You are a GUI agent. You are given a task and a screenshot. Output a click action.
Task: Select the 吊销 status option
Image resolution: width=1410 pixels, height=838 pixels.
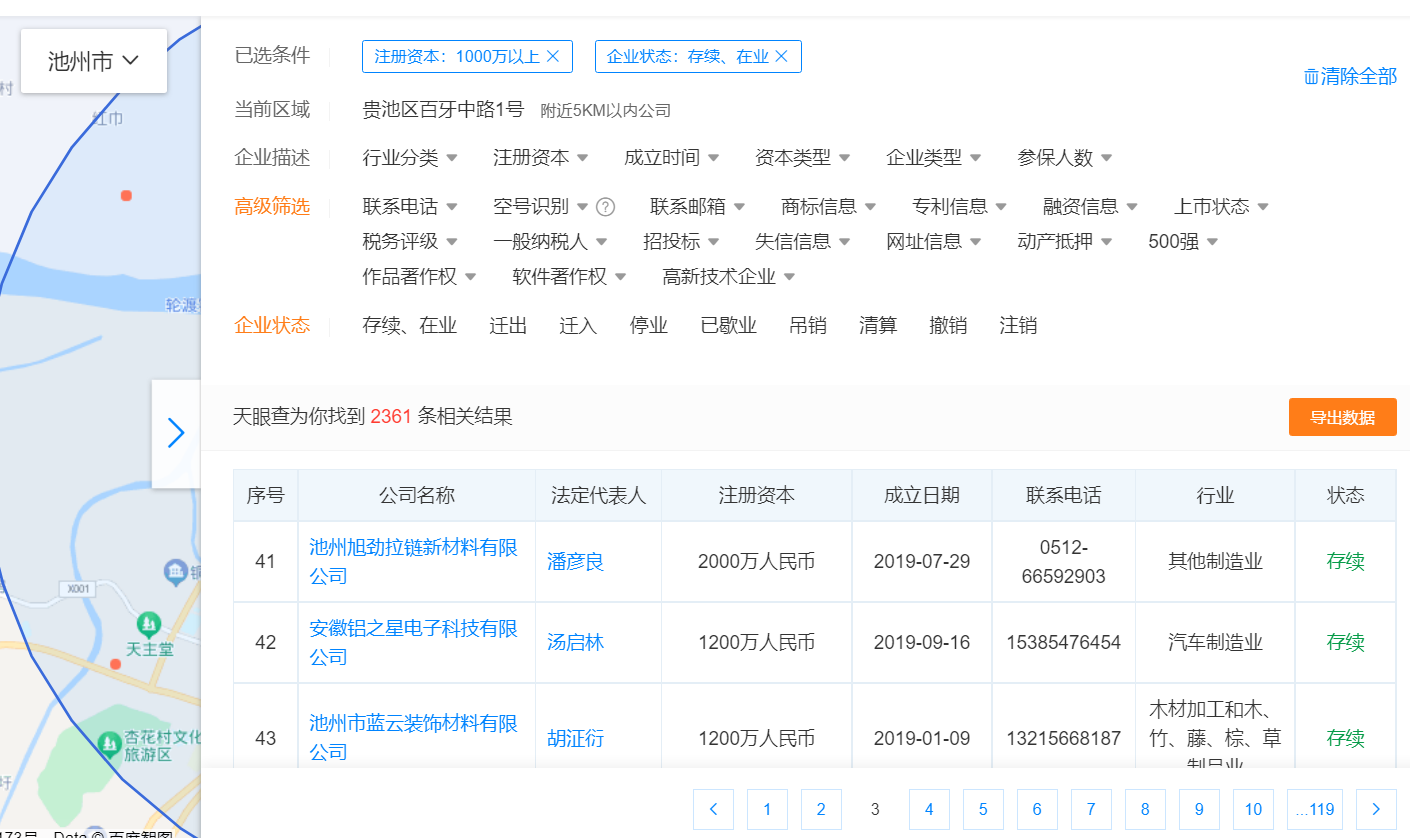click(808, 325)
